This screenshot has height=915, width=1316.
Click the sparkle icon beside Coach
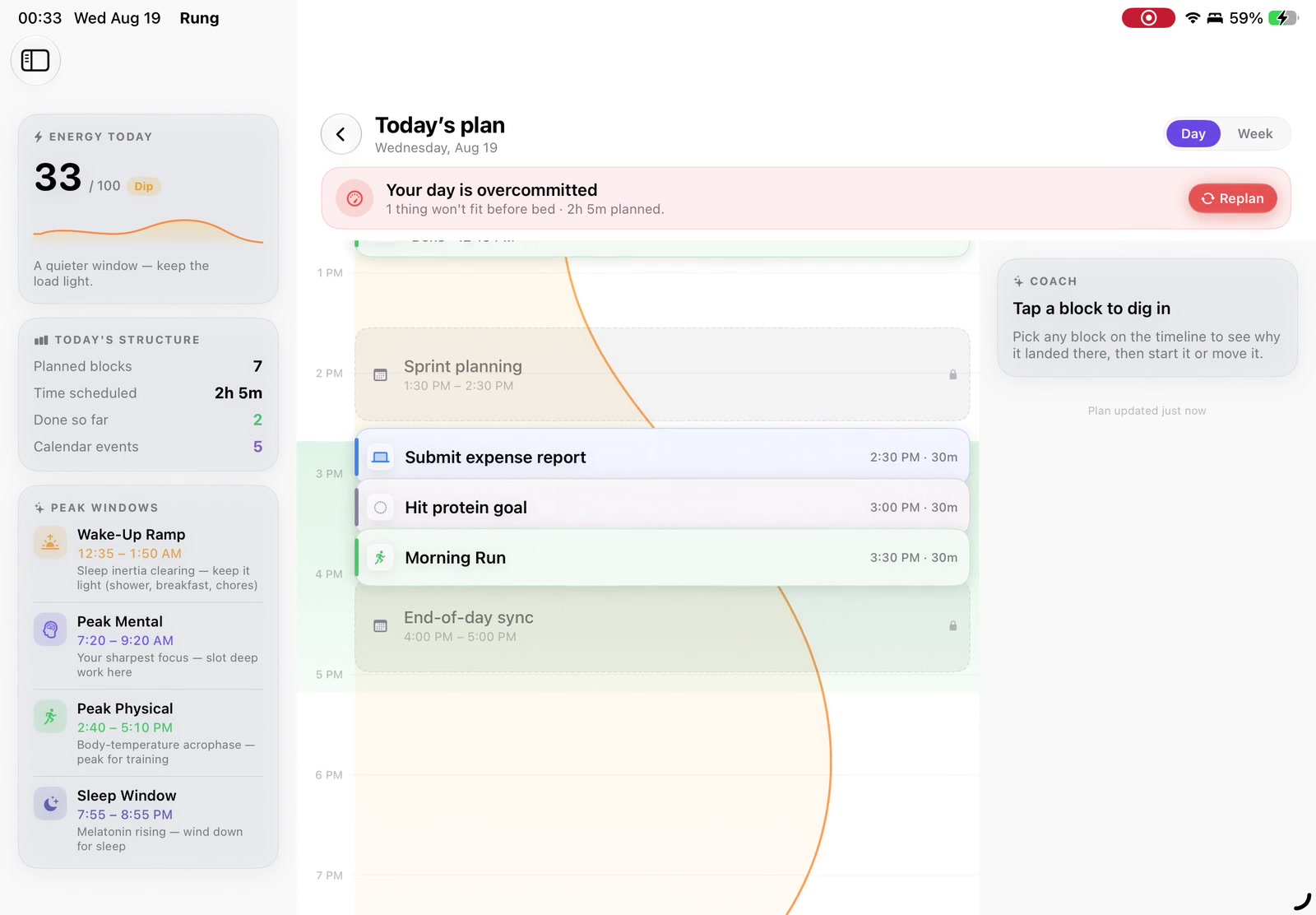tap(1018, 281)
